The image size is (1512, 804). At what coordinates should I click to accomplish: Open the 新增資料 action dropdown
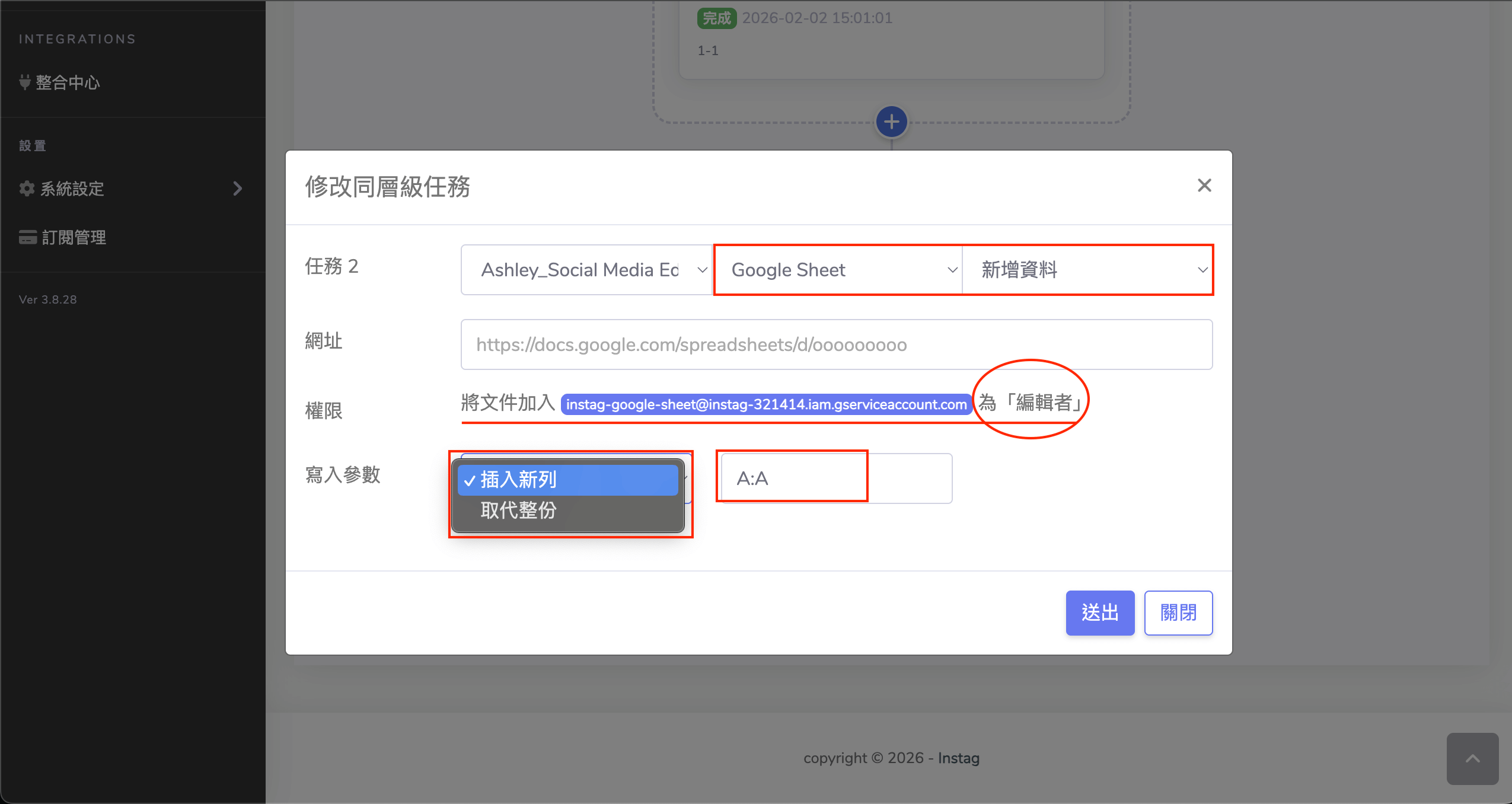[1087, 270]
